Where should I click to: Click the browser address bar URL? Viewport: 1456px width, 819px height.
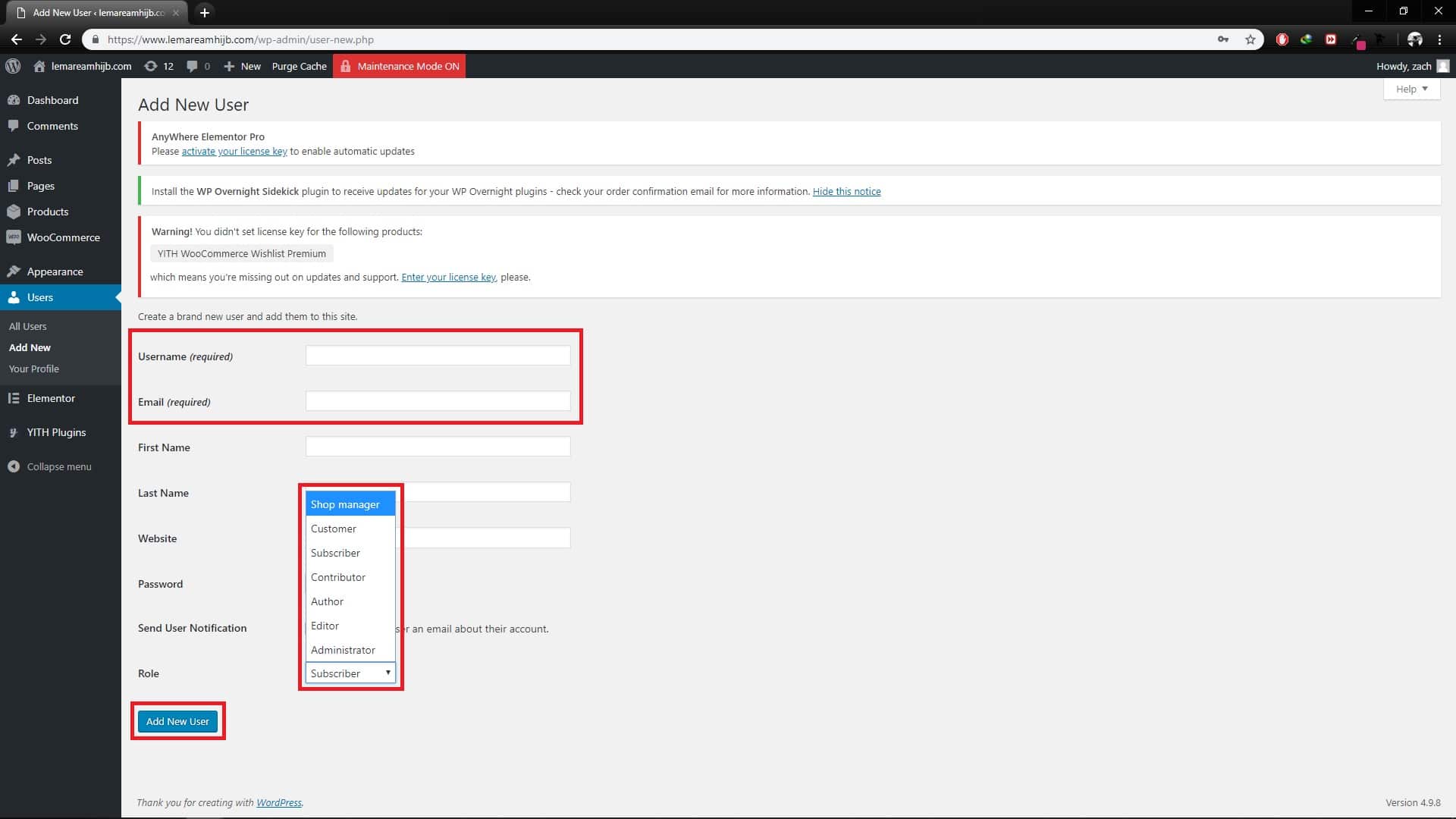click(240, 39)
